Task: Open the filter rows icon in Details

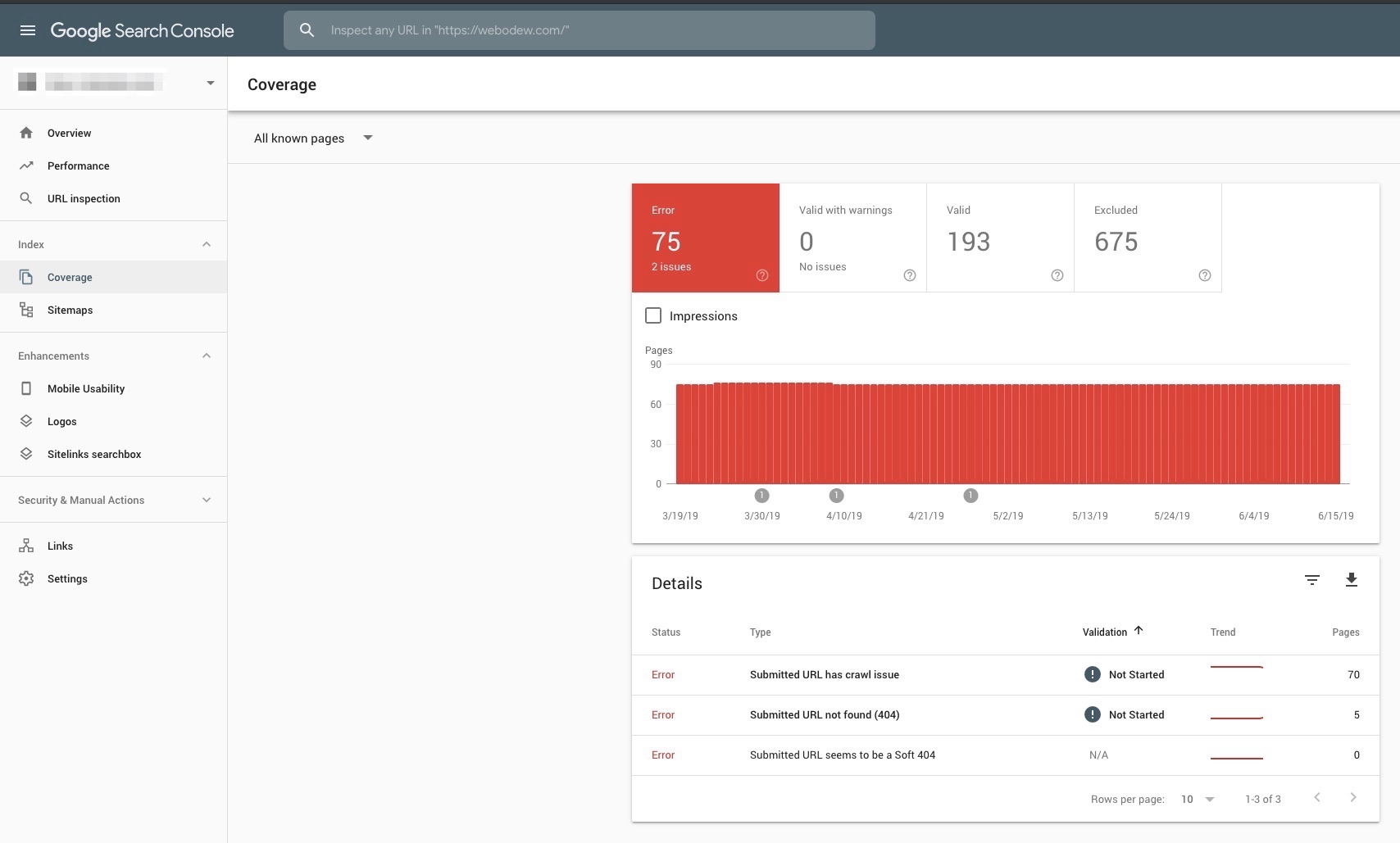Action: (x=1312, y=580)
